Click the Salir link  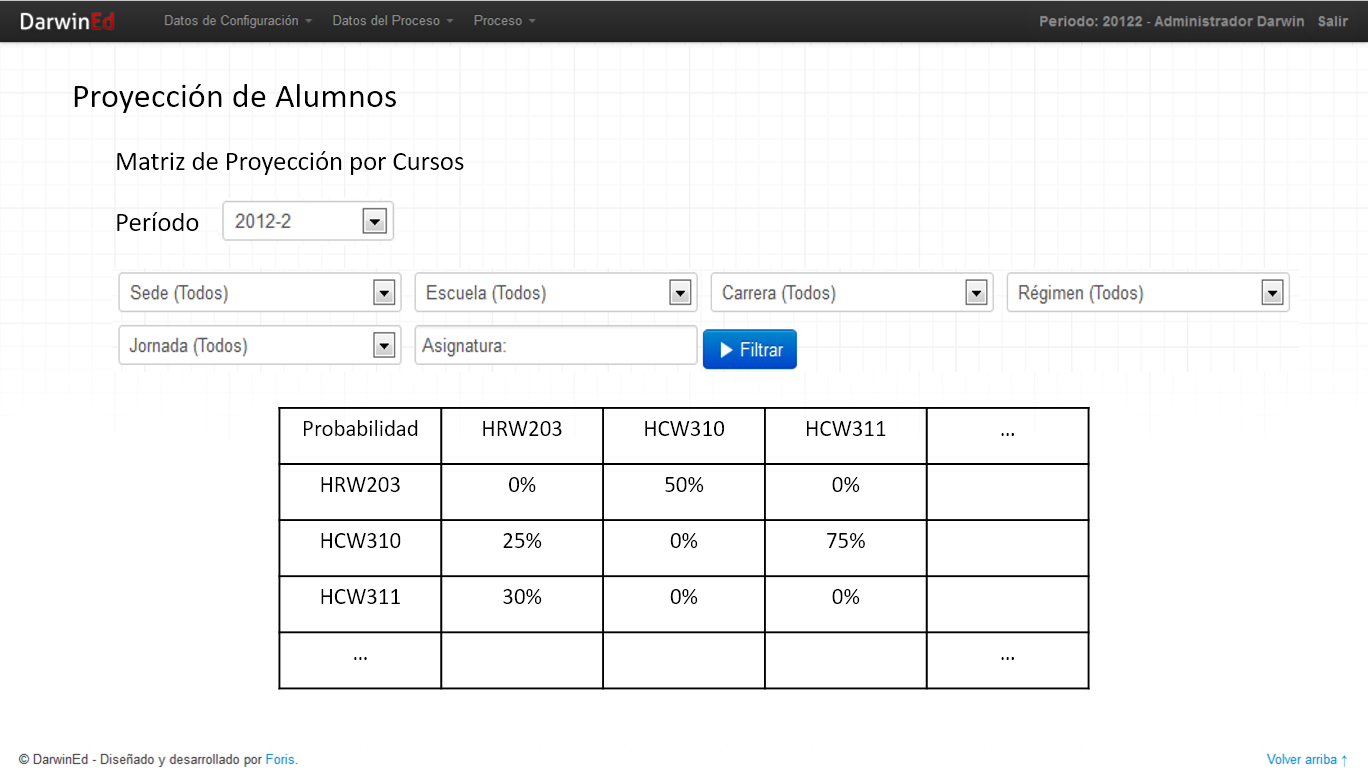(1332, 21)
